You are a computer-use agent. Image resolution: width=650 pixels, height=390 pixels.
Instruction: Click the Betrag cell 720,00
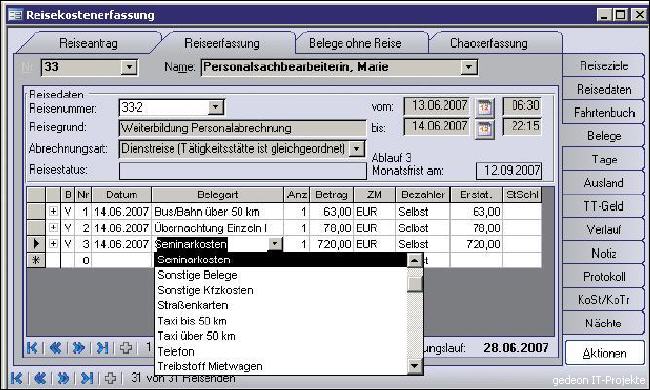click(332, 244)
